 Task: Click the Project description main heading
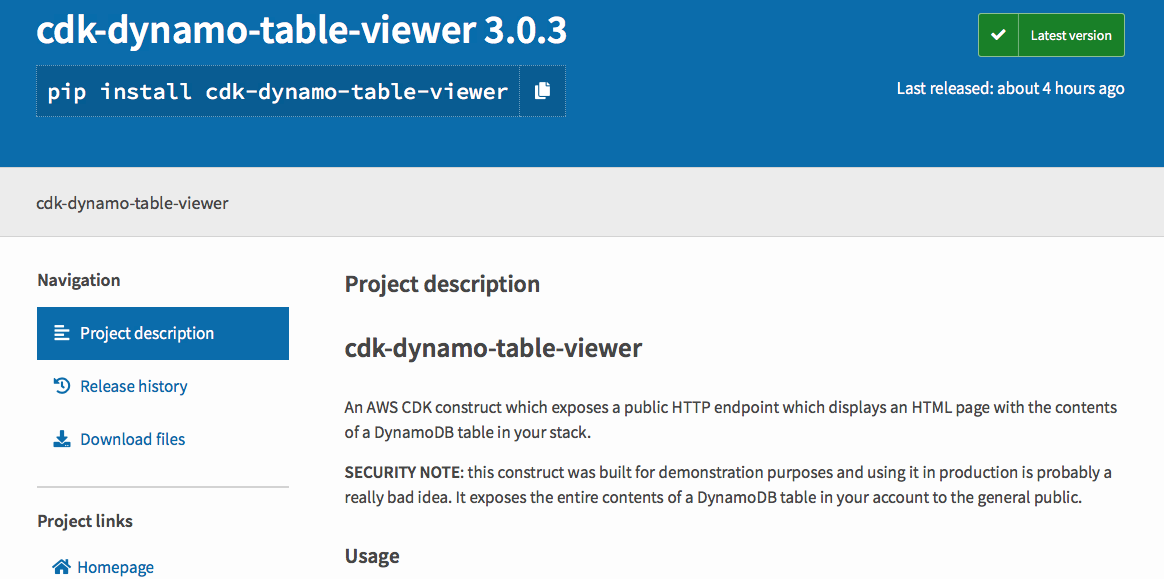(x=442, y=284)
